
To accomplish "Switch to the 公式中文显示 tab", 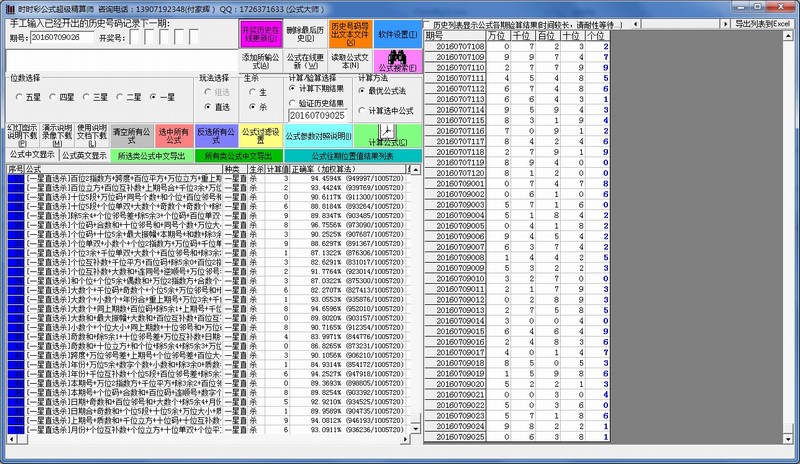I will tap(31, 155).
